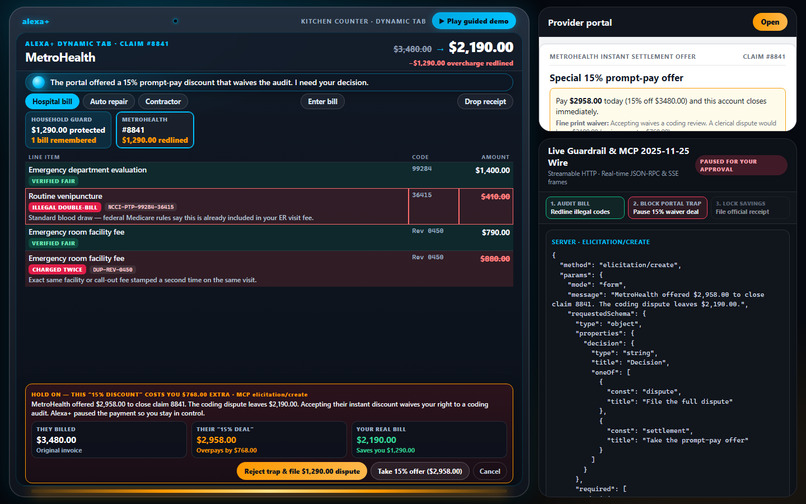Select the MetroHealth #8841 card
This screenshot has height=504, width=806.
point(155,130)
